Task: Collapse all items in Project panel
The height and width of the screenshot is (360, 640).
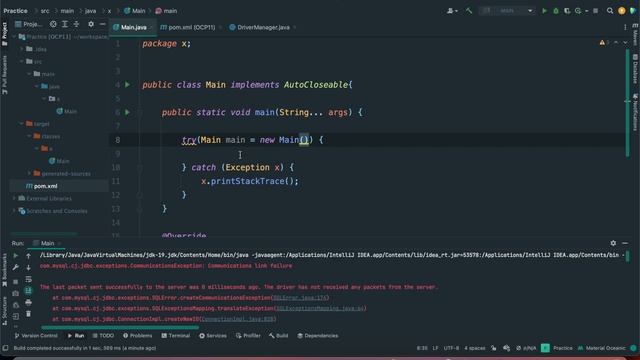Action: 76,24
